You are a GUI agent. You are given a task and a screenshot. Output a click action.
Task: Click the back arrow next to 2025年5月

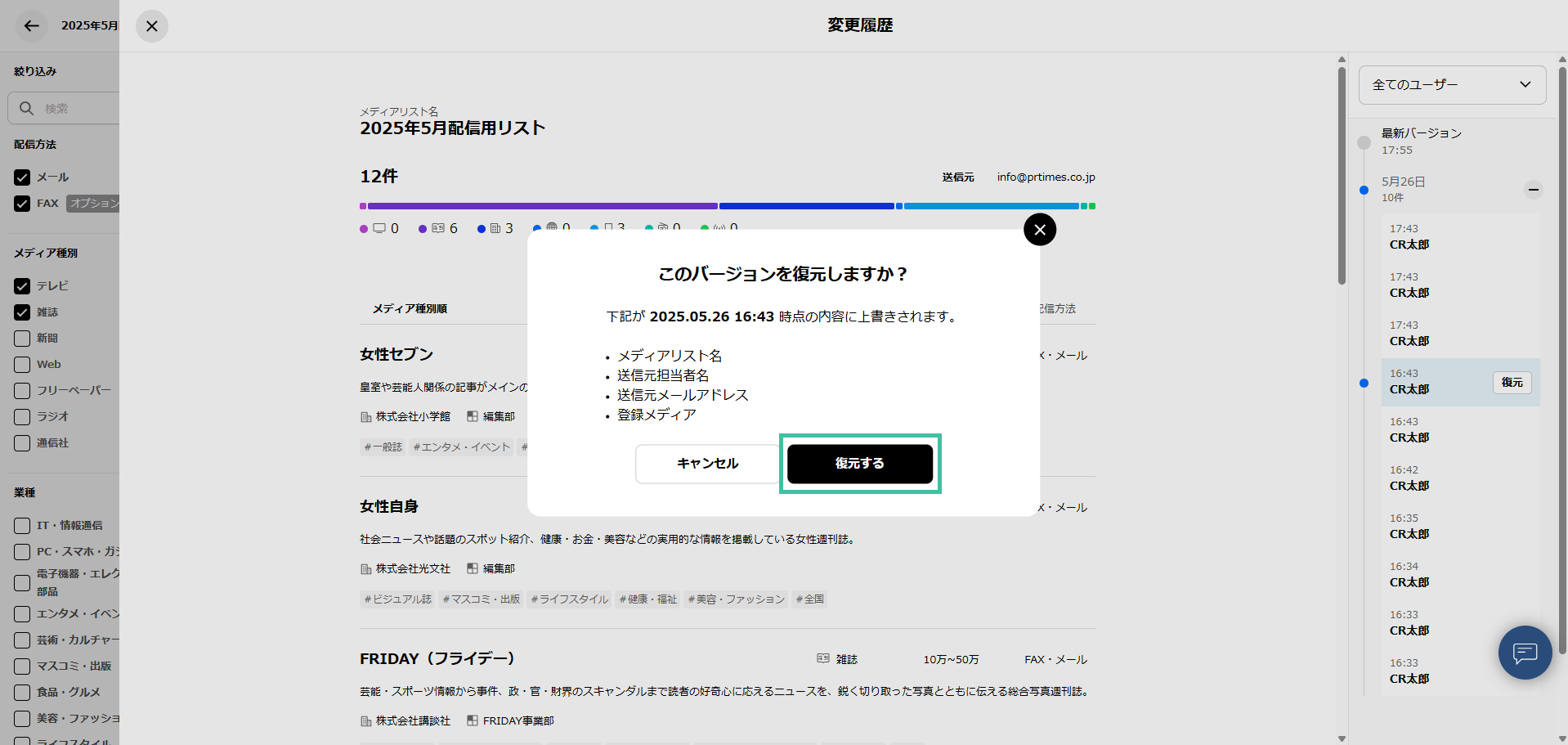[31, 26]
